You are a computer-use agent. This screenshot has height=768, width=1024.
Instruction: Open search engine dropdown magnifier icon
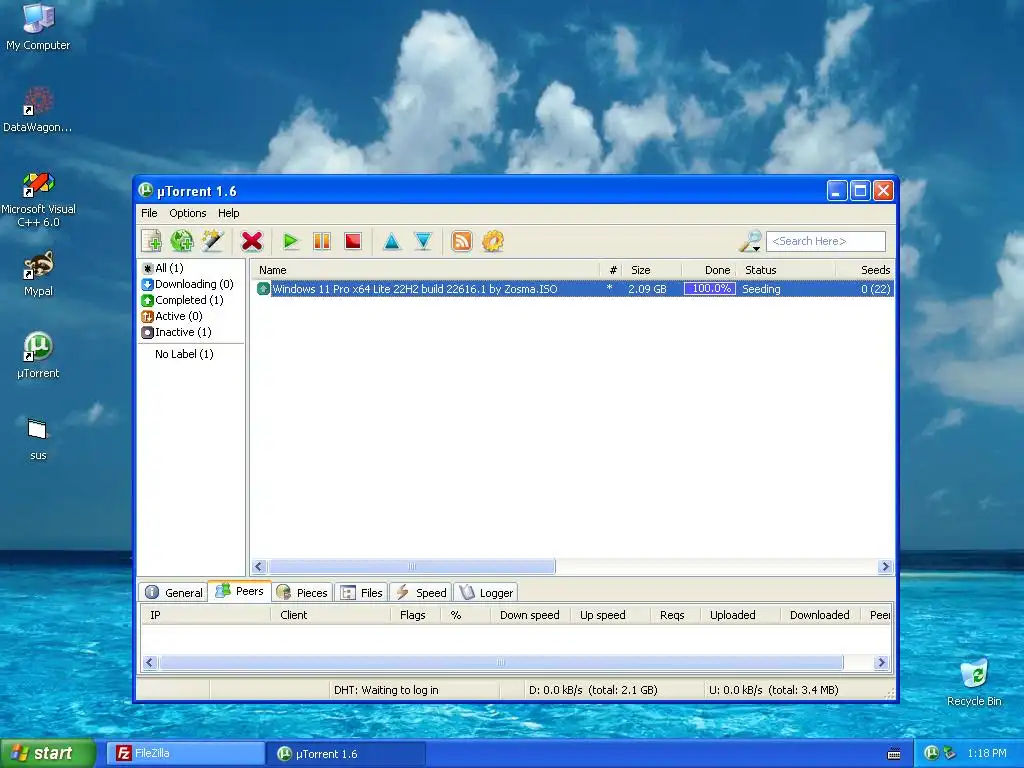click(750, 241)
